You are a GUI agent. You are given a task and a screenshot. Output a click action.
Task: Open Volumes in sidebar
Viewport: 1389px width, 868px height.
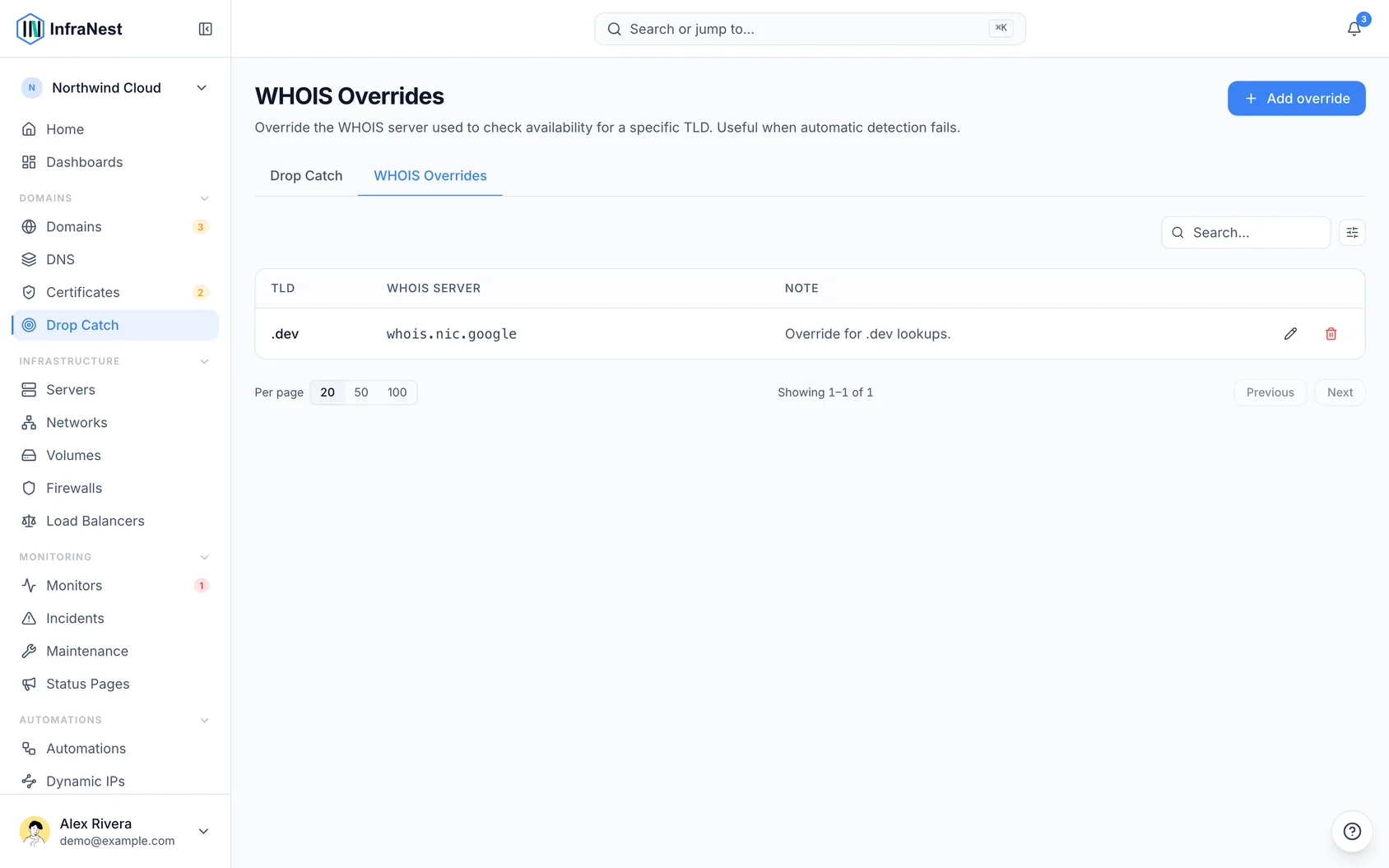click(x=115, y=455)
